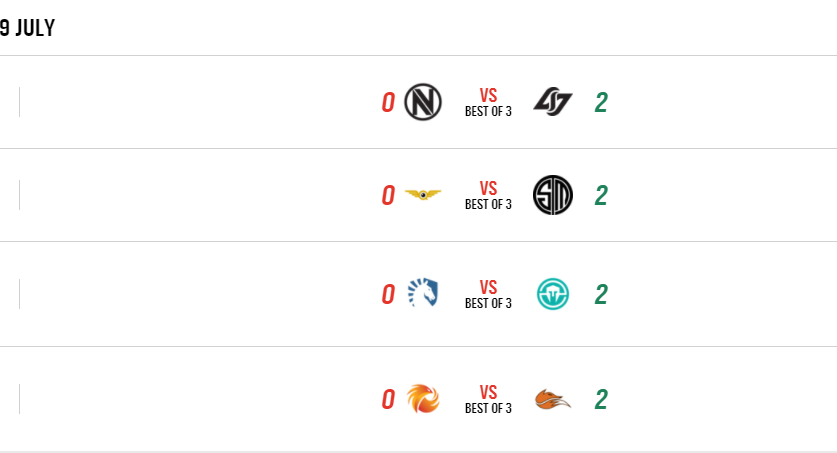Image resolution: width=837 pixels, height=453 pixels.
Task: Click the green 2 score beside CLG
Action: (601, 103)
